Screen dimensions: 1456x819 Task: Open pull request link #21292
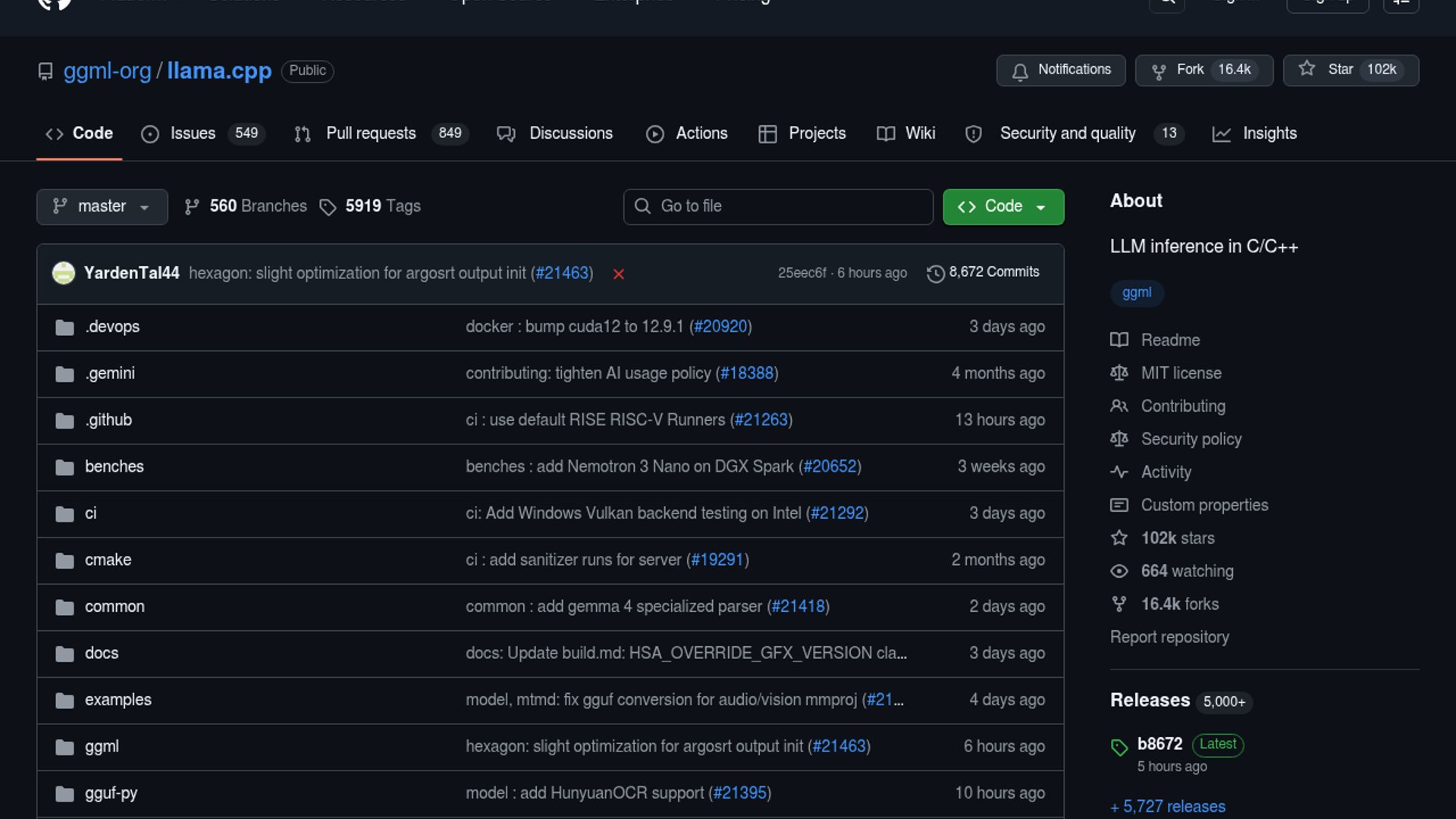coord(837,513)
